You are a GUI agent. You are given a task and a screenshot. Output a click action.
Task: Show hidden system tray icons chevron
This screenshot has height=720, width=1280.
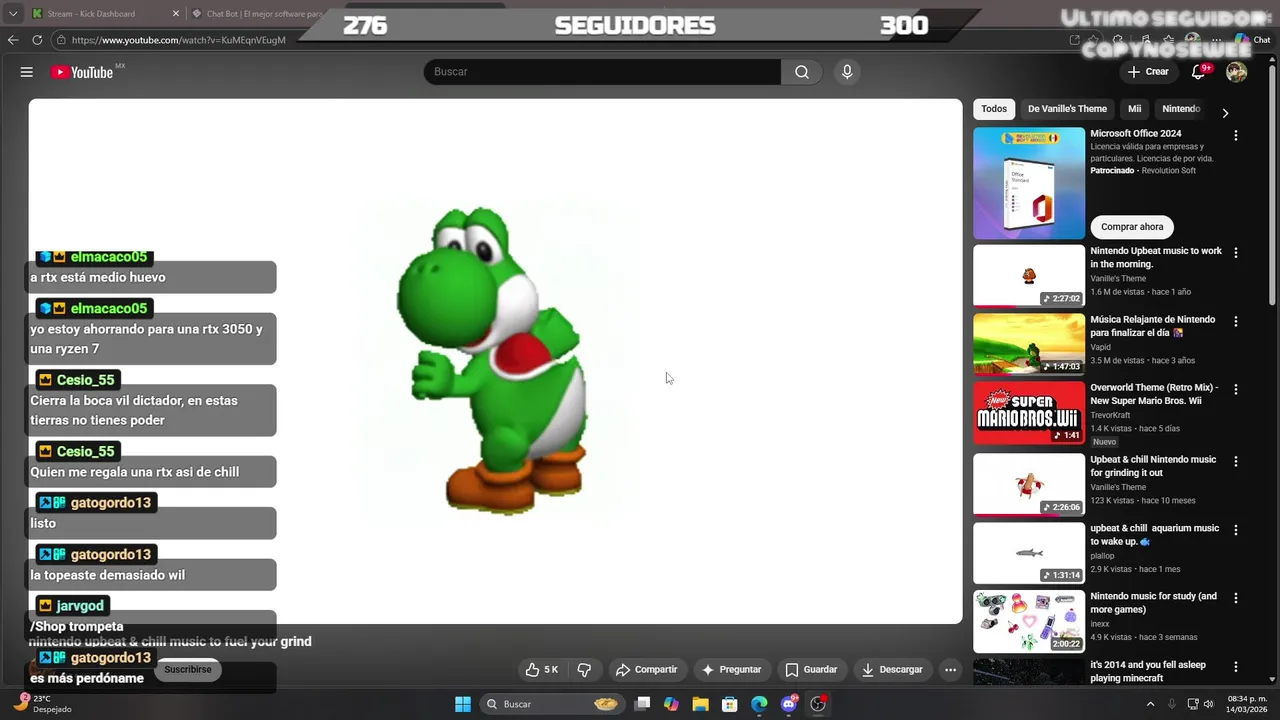point(1150,704)
